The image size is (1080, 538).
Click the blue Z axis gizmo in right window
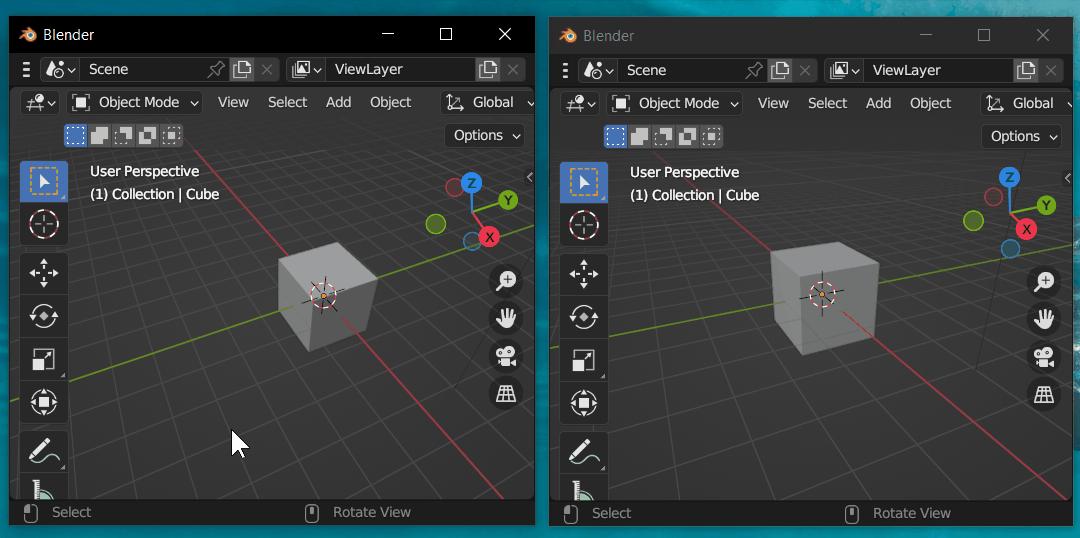(x=1010, y=178)
